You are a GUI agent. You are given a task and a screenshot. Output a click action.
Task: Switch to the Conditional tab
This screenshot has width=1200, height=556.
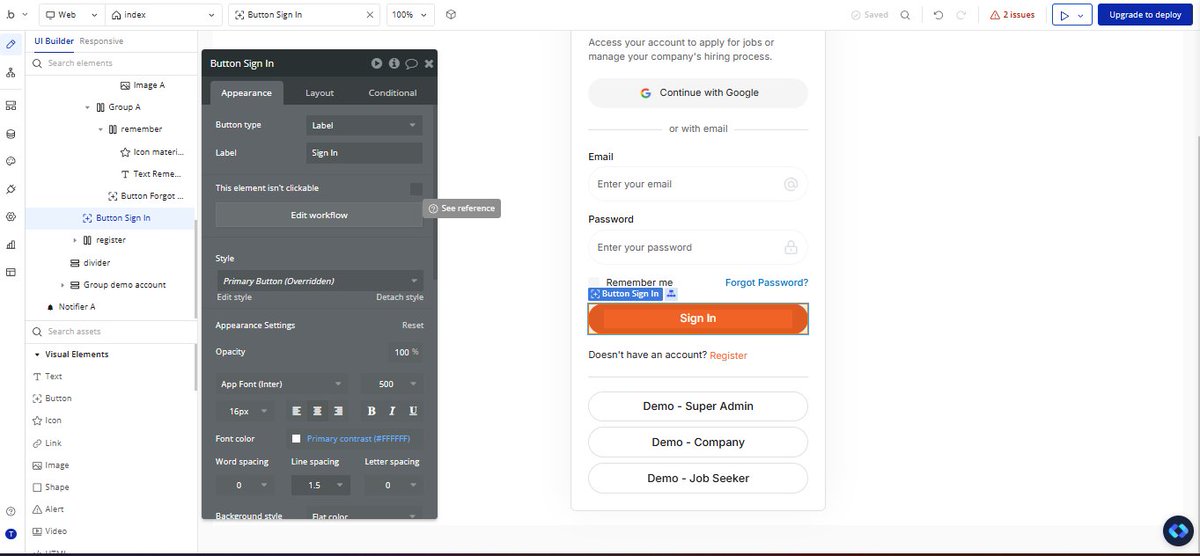(x=392, y=92)
